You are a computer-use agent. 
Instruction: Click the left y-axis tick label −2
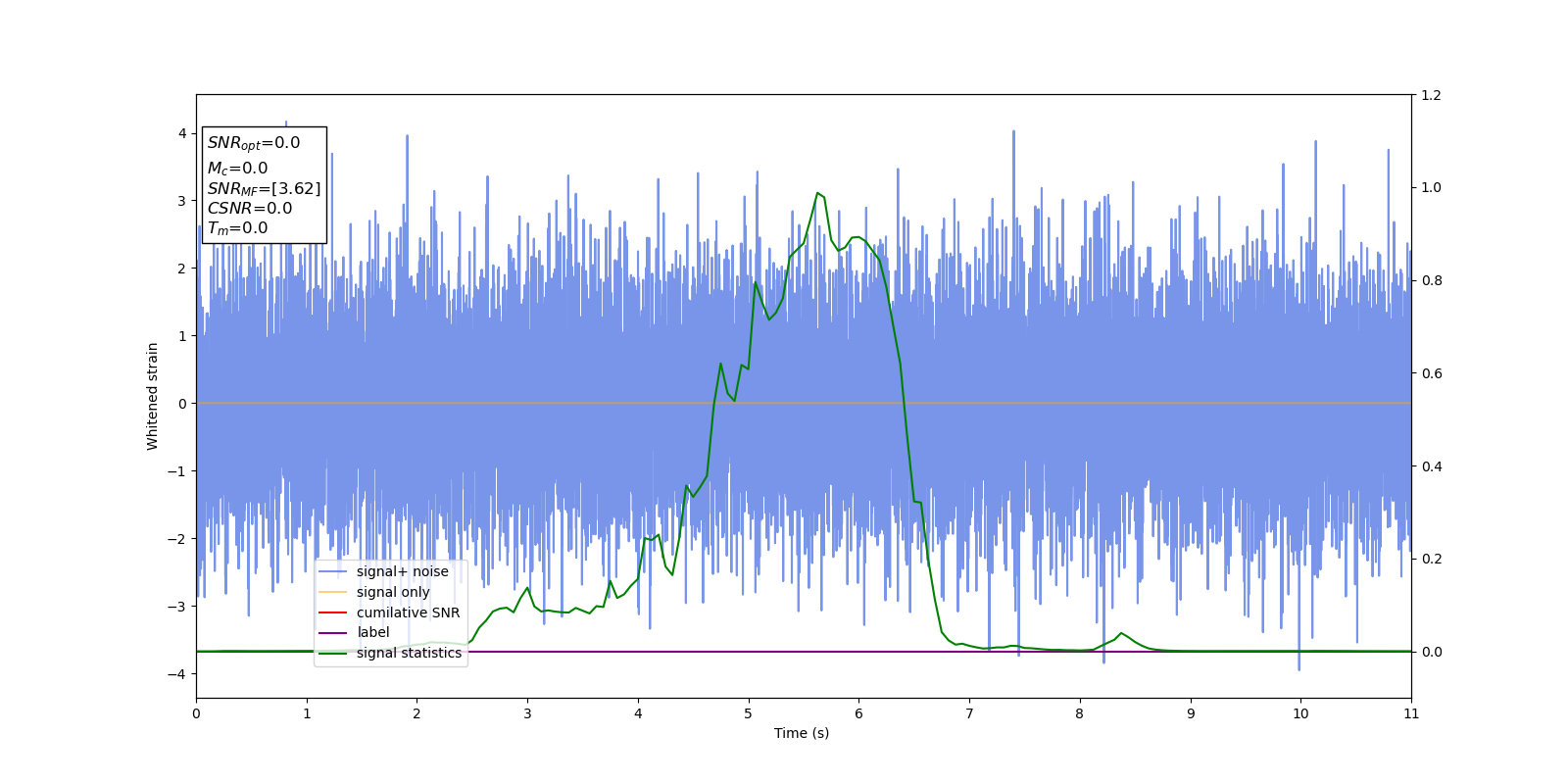click(x=176, y=539)
